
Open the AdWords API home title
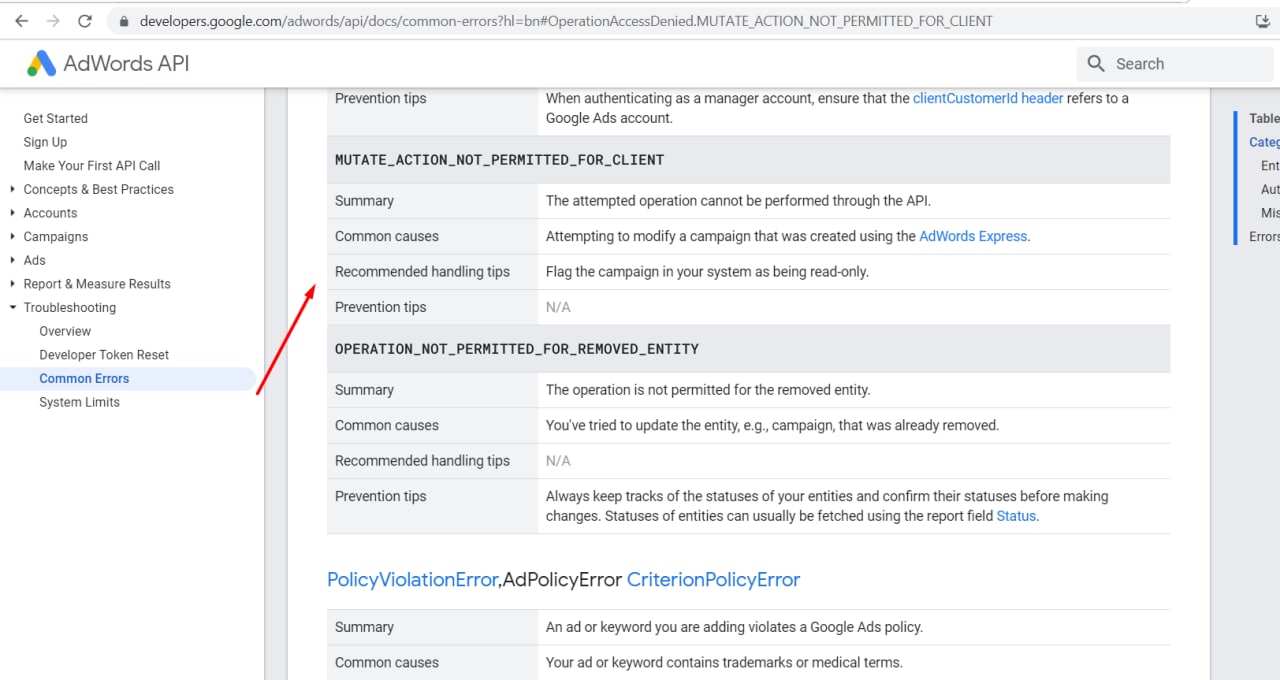[126, 64]
